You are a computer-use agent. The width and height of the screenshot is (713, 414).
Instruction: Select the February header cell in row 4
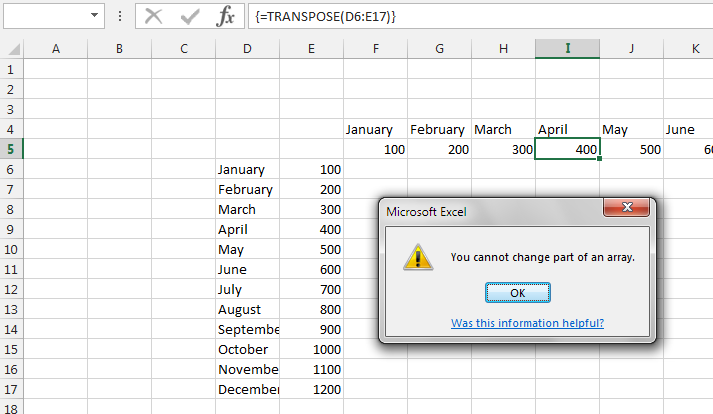[438, 129]
